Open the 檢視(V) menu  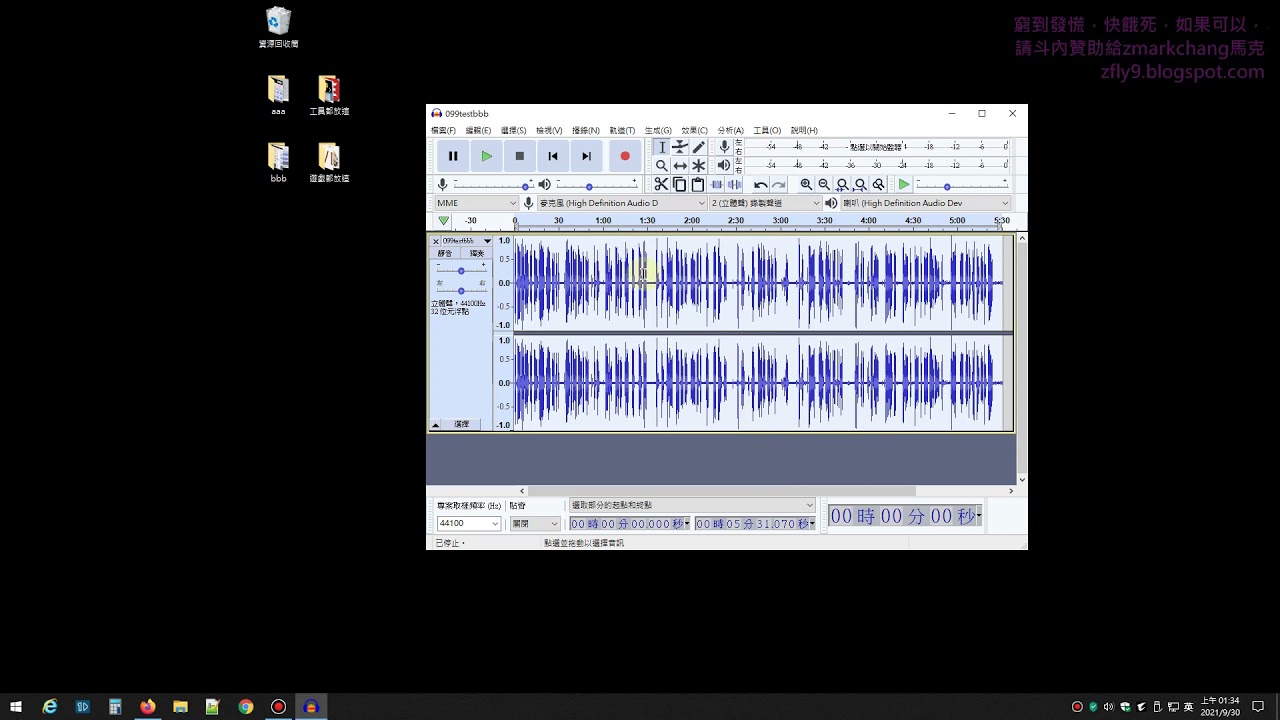(x=549, y=130)
